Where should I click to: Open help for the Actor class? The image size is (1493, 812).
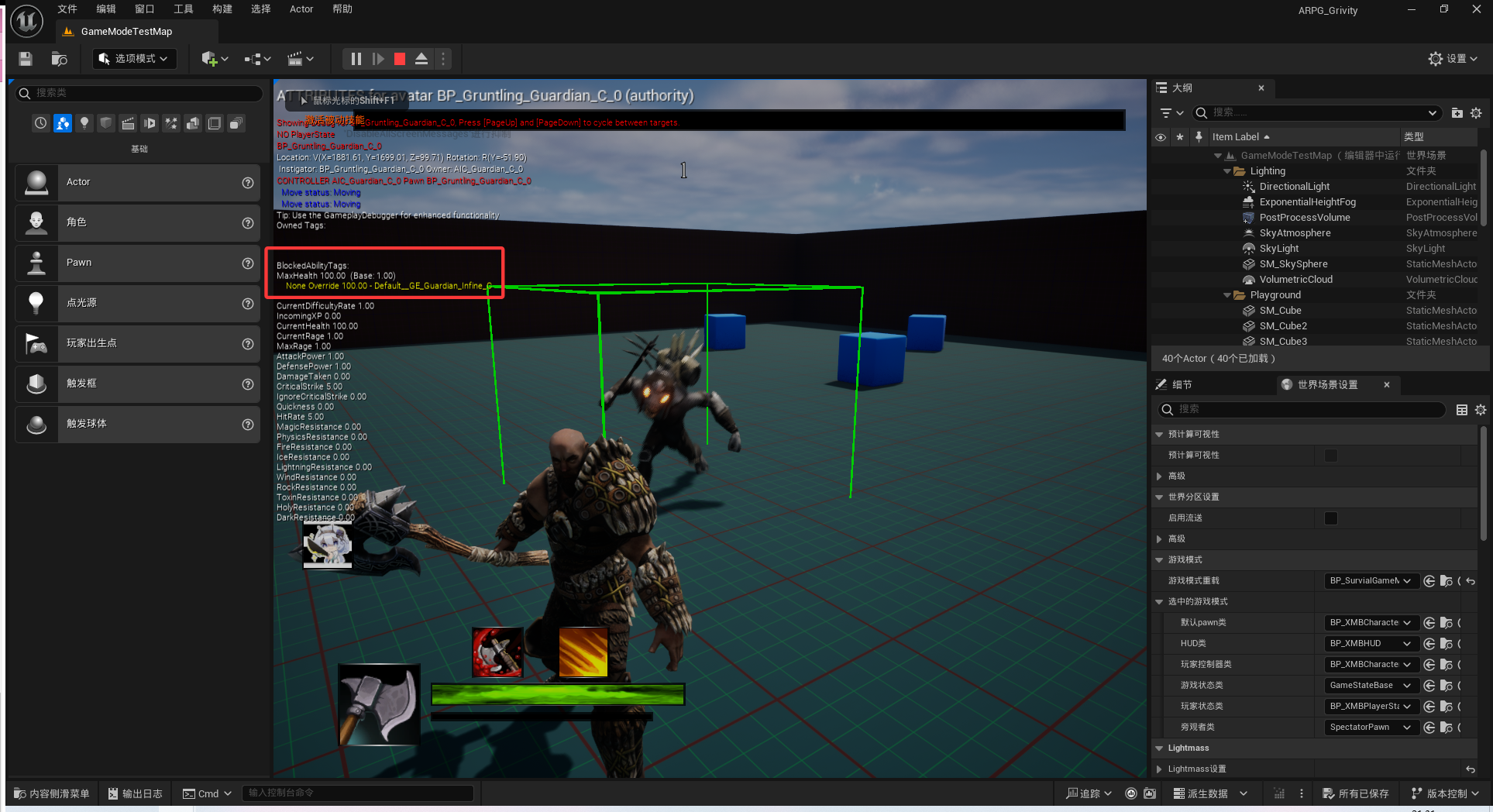[248, 183]
